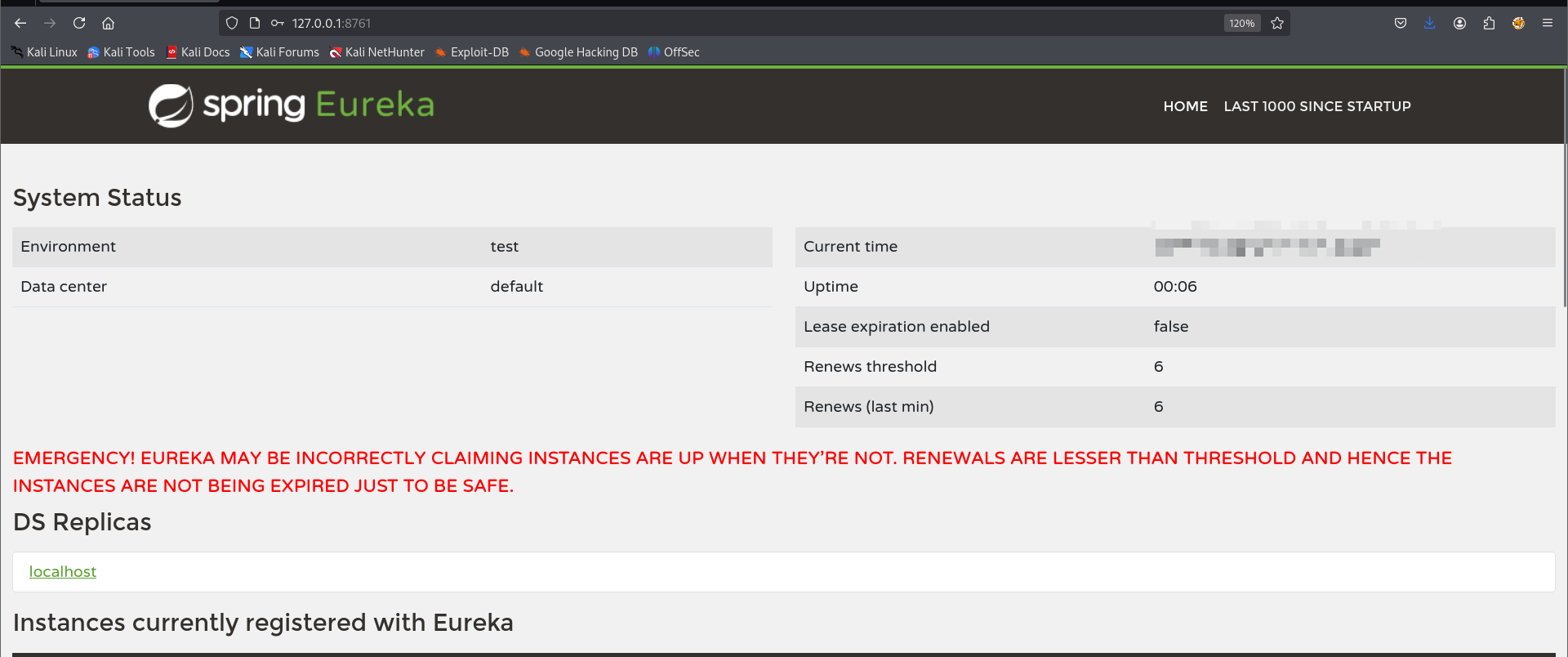Open the browser home page icon
This screenshot has width=1568, height=657.
coord(109,23)
